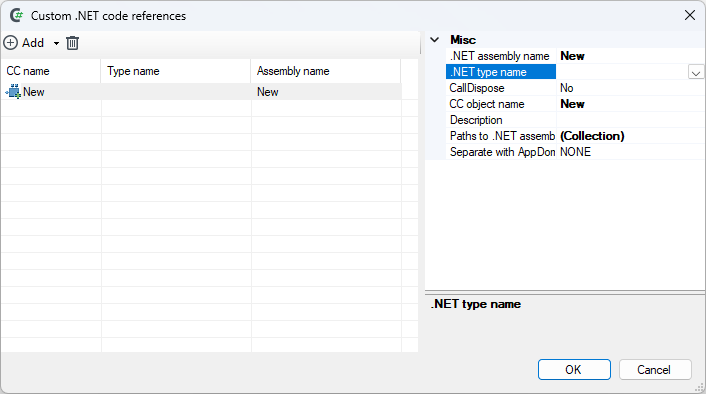Screen dimensions: 706x394
Task: Click the Assembly name column header
Action: pos(326,71)
